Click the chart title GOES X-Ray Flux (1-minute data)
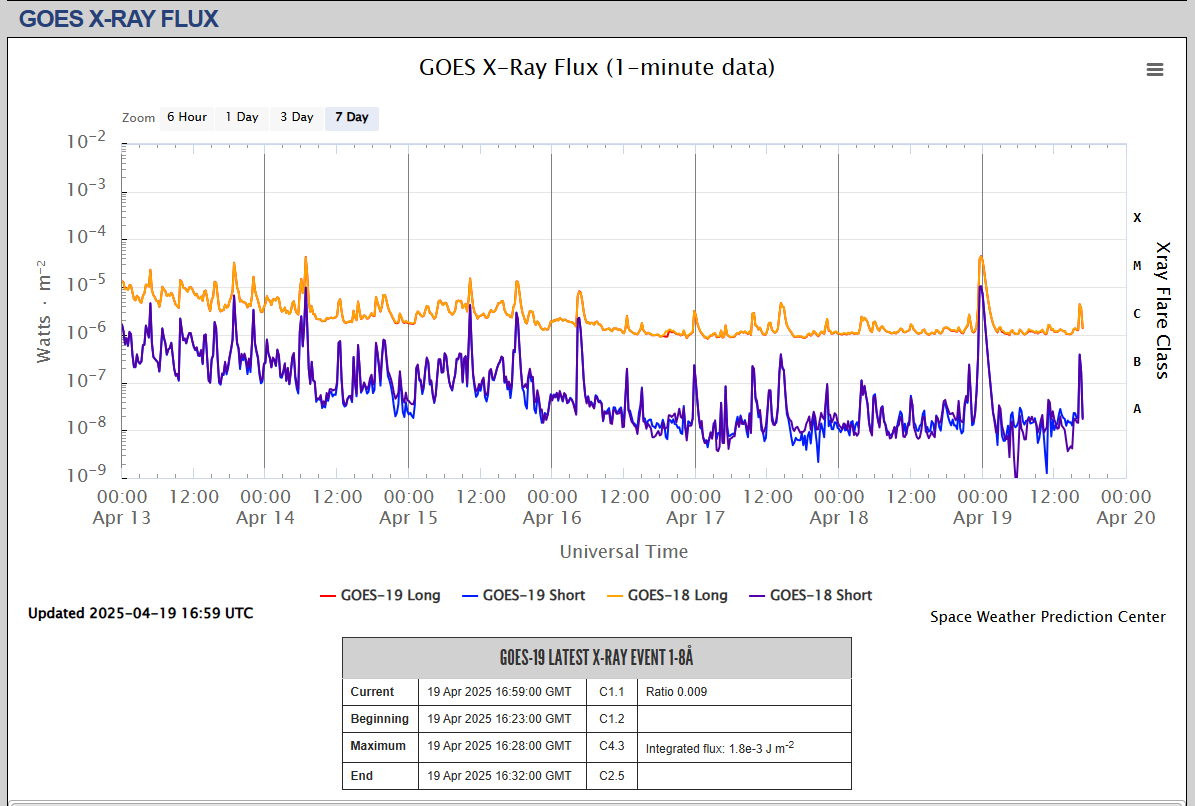This screenshot has width=1195, height=806. click(x=597, y=67)
